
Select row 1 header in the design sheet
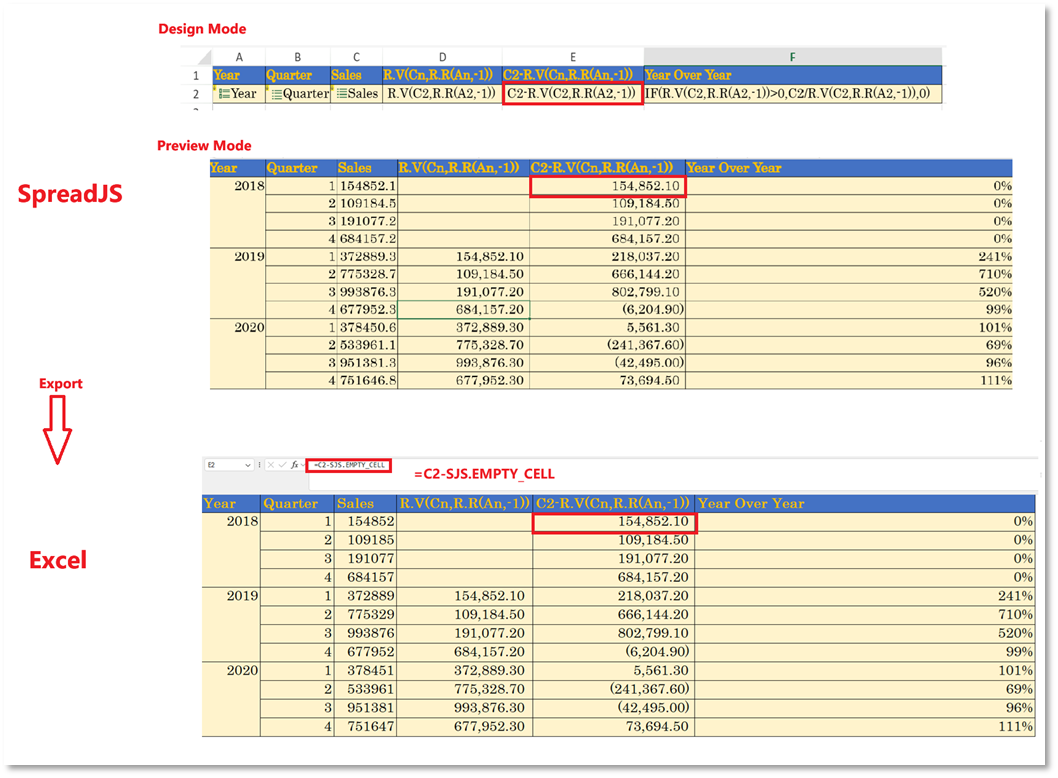point(196,76)
